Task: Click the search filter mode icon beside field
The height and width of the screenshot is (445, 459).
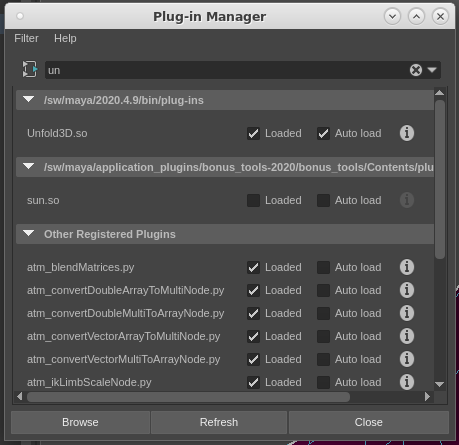Action: coord(30,69)
